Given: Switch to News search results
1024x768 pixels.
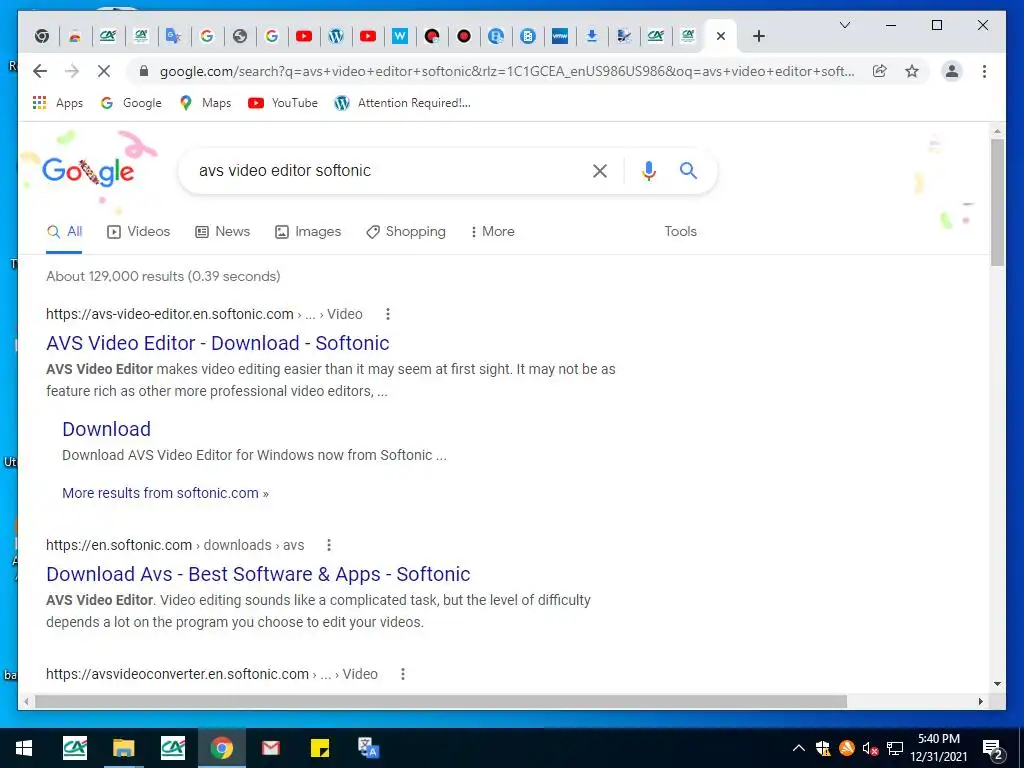Looking at the screenshot, I should [223, 232].
